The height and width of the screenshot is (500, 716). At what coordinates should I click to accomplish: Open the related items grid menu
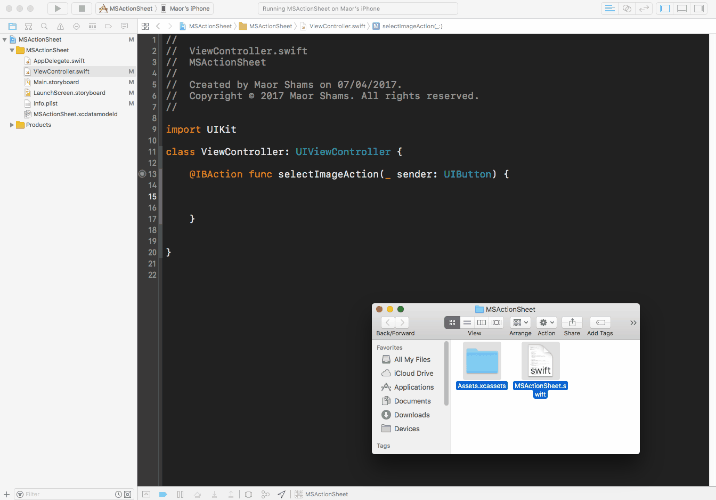[x=145, y=26]
